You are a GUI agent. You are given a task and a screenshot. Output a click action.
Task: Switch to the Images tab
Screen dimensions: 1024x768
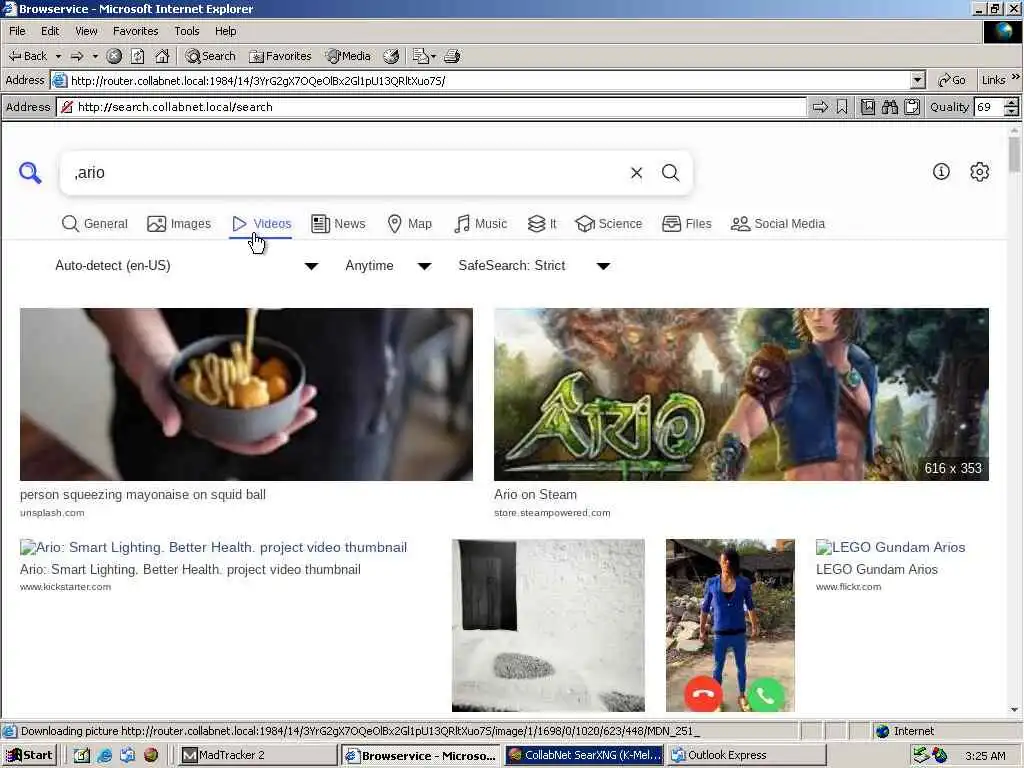[x=179, y=224]
